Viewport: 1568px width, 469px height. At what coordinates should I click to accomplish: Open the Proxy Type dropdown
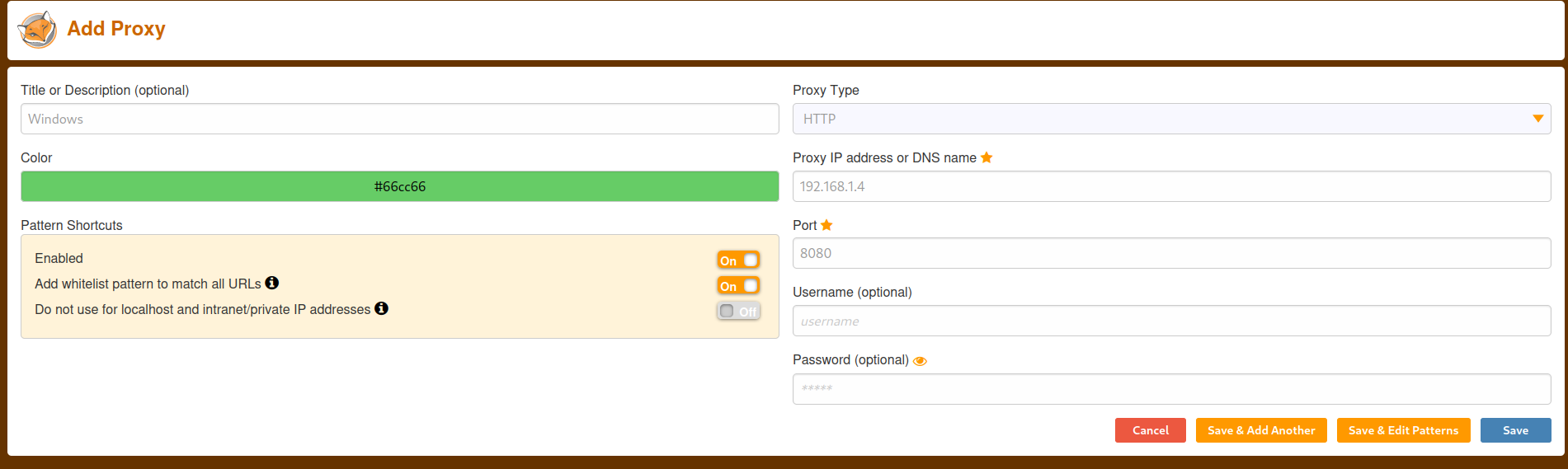point(1171,119)
